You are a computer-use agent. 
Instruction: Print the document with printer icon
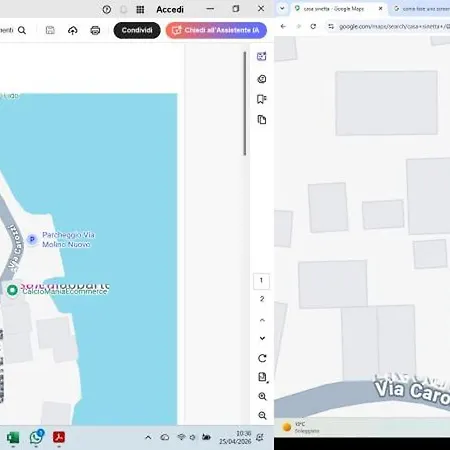95,30
